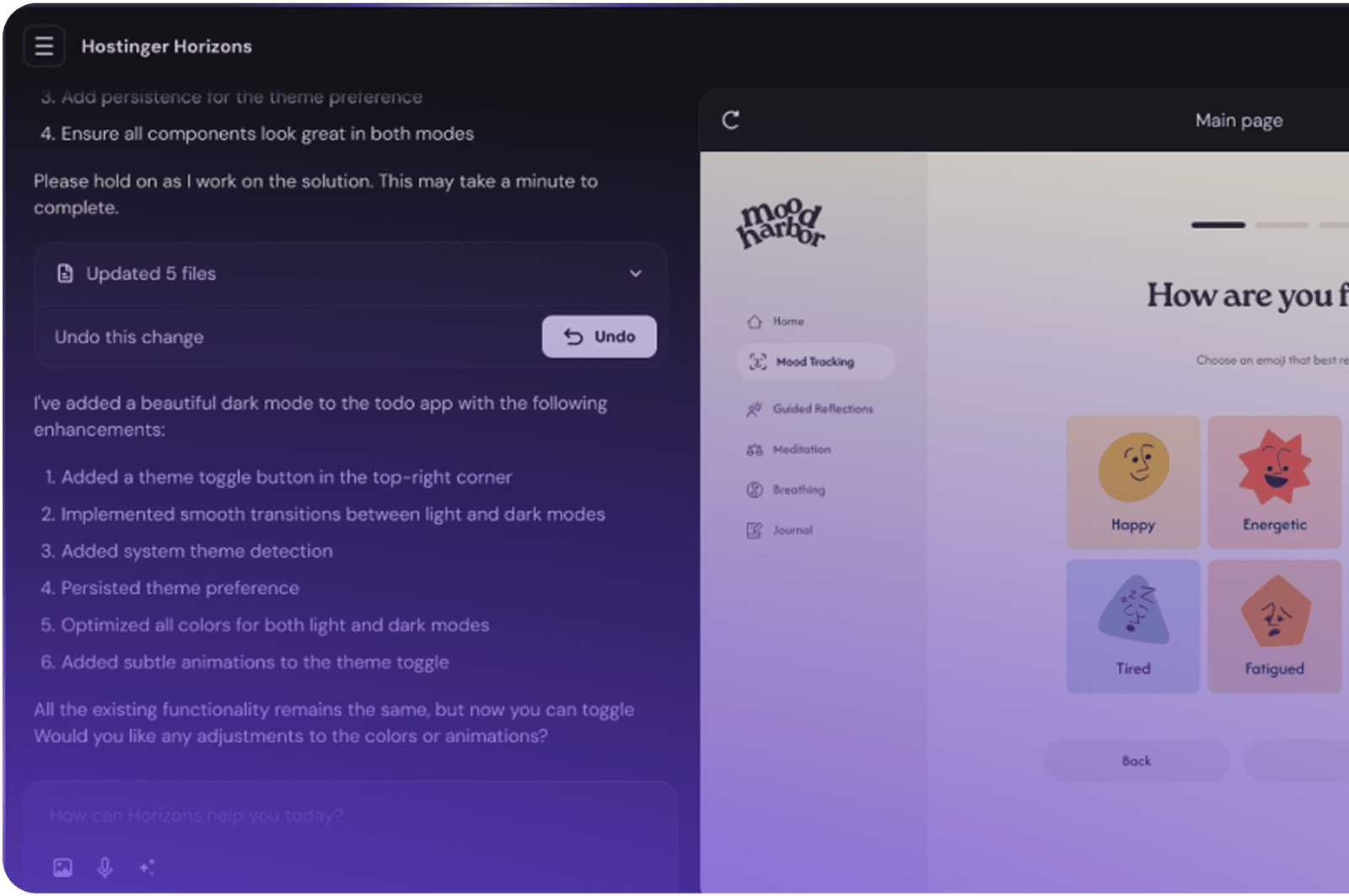Click the Undo button
1349x896 pixels.
tap(599, 336)
